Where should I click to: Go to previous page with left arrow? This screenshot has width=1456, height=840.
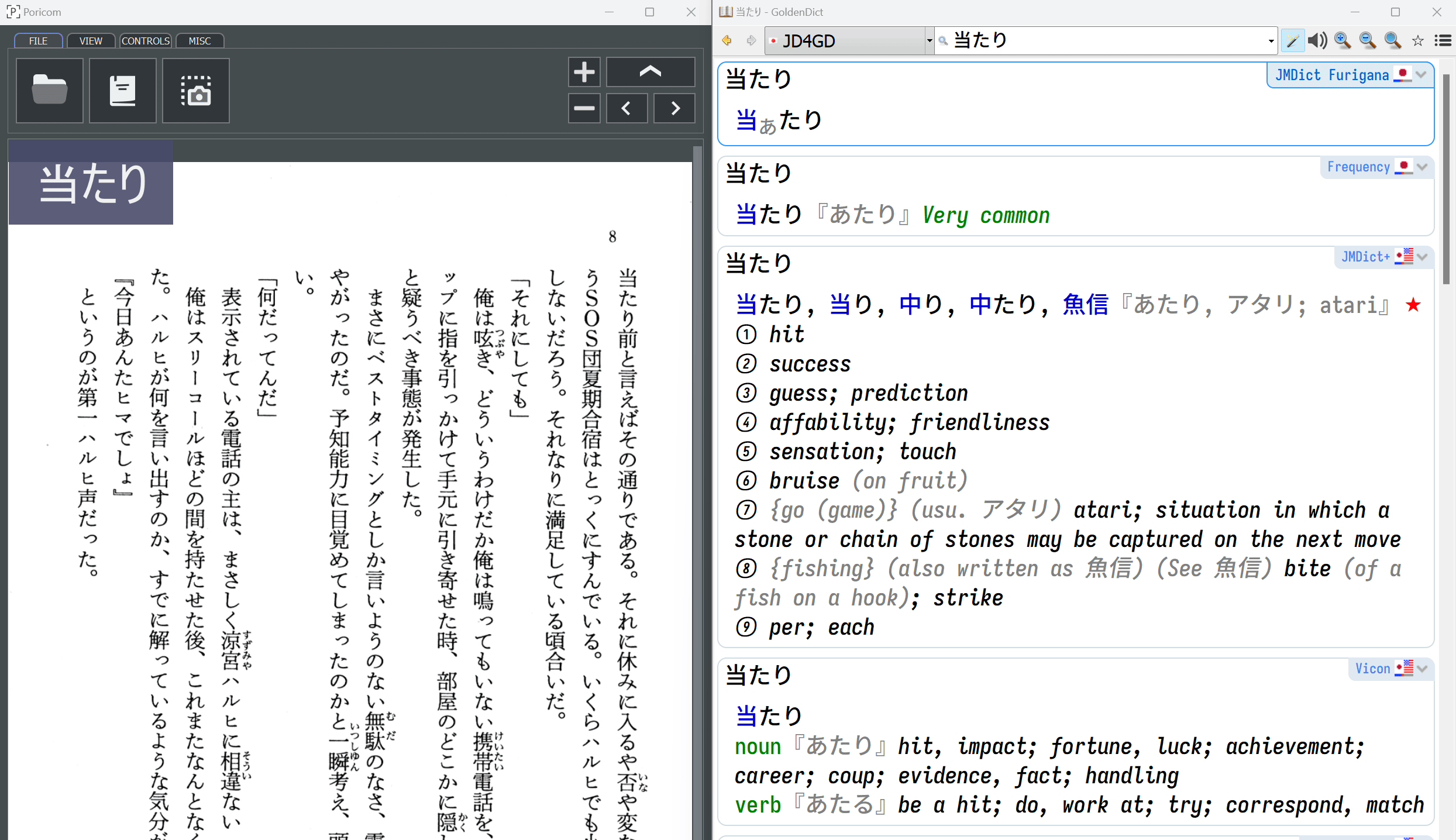point(627,108)
